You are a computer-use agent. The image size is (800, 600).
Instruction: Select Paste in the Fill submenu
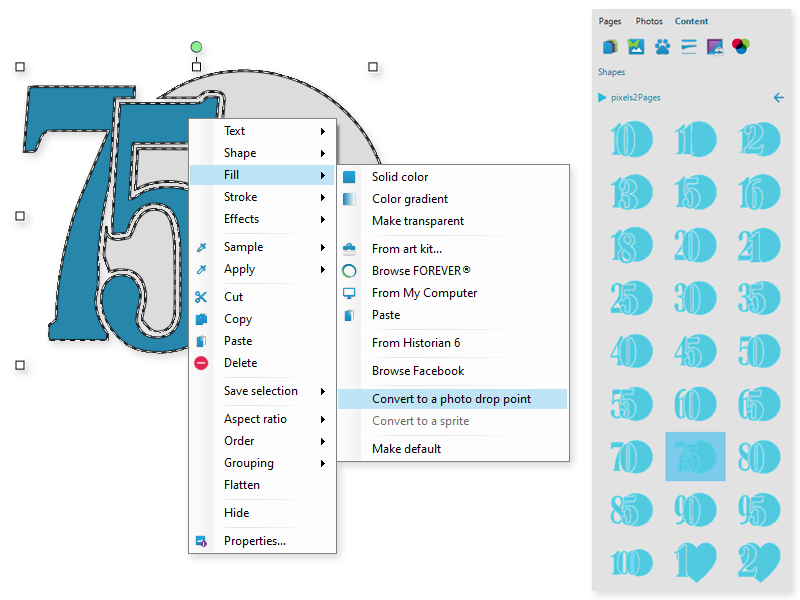pos(453,315)
